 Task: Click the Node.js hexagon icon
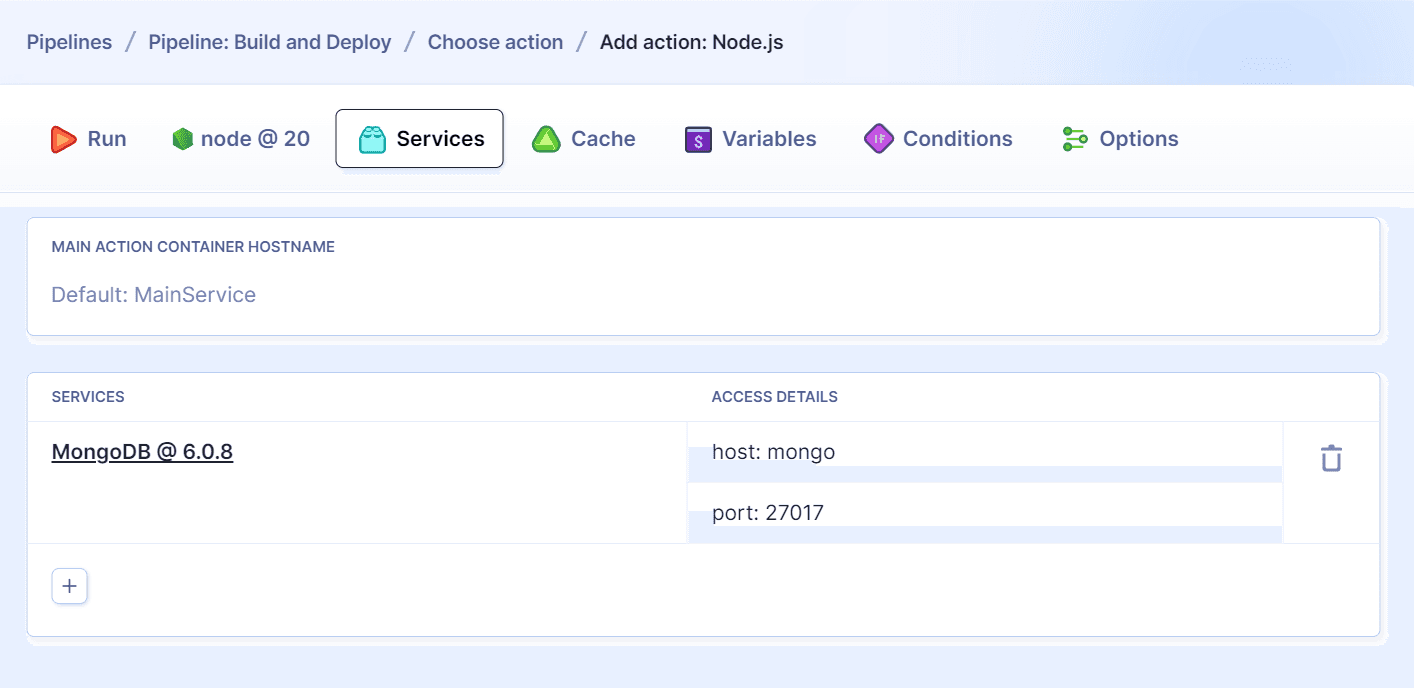(183, 139)
